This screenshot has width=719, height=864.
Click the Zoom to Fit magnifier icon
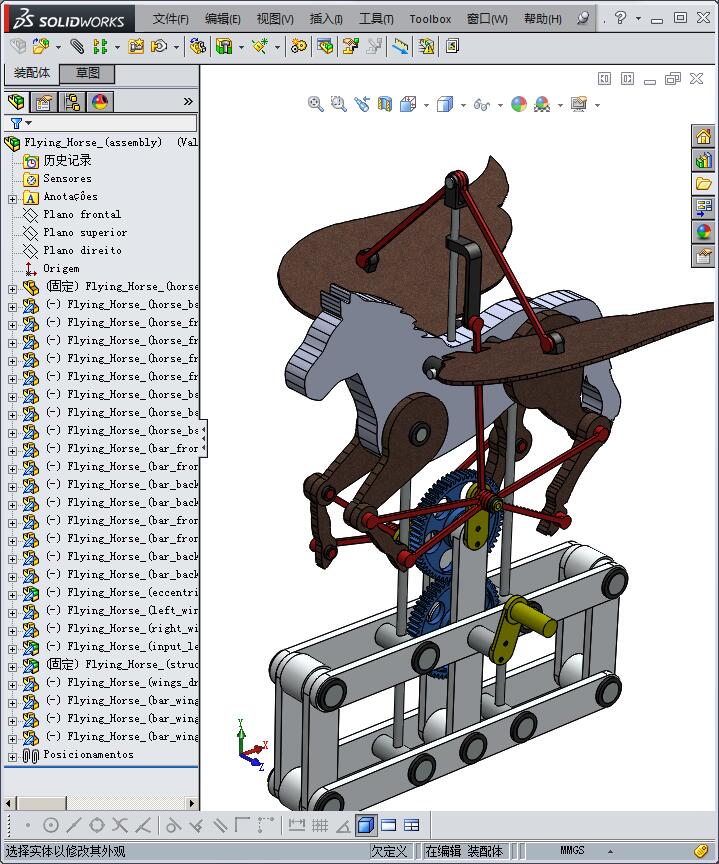coord(315,103)
